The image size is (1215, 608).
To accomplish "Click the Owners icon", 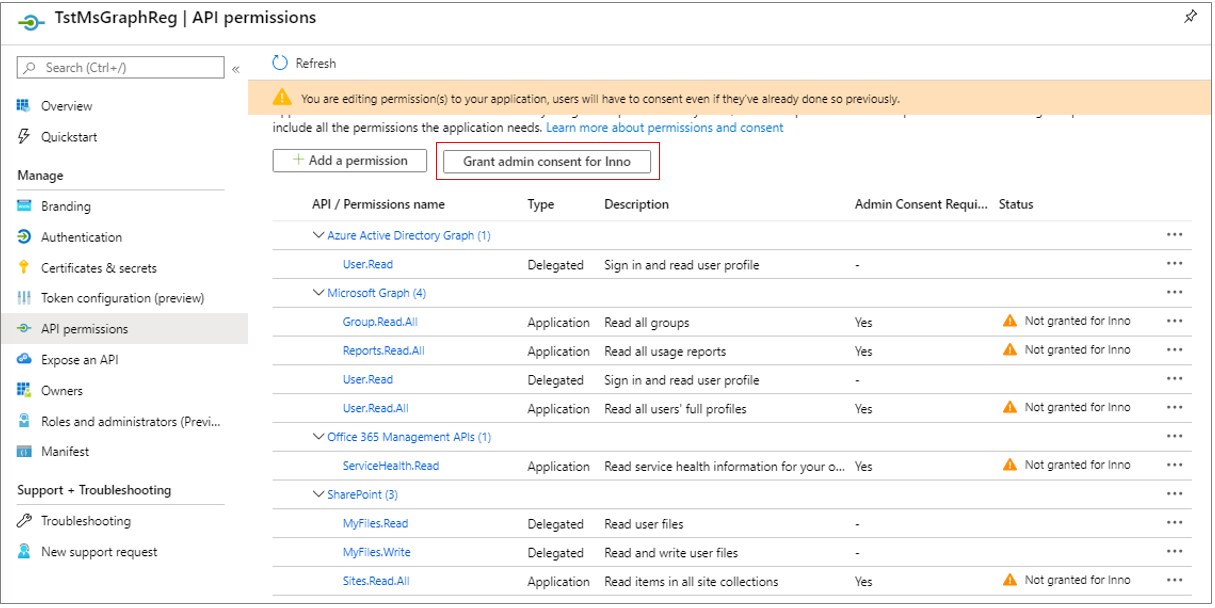I will pyautogui.click(x=24, y=390).
